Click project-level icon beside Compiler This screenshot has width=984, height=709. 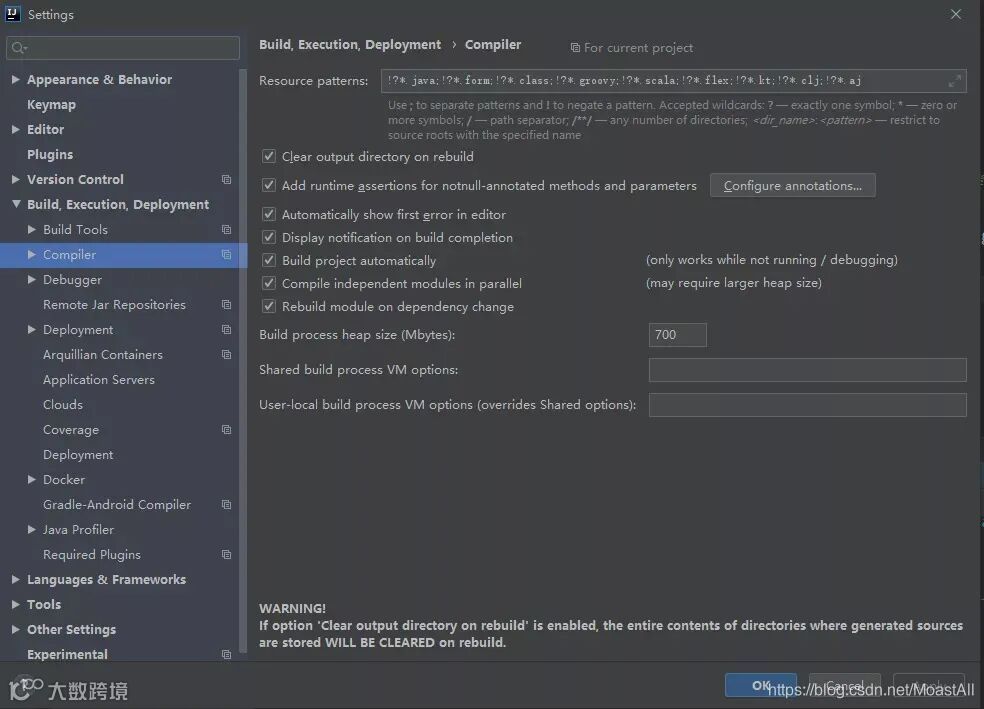click(x=227, y=255)
